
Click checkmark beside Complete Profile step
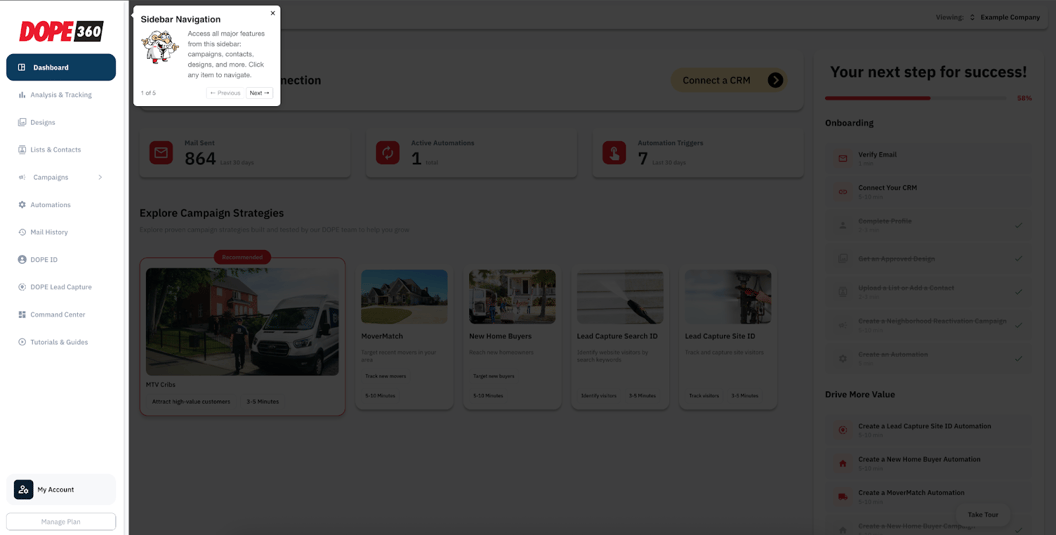[x=1019, y=225]
